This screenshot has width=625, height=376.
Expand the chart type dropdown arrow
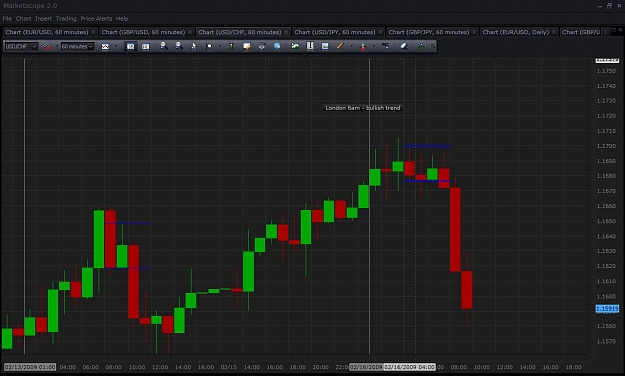pos(116,47)
